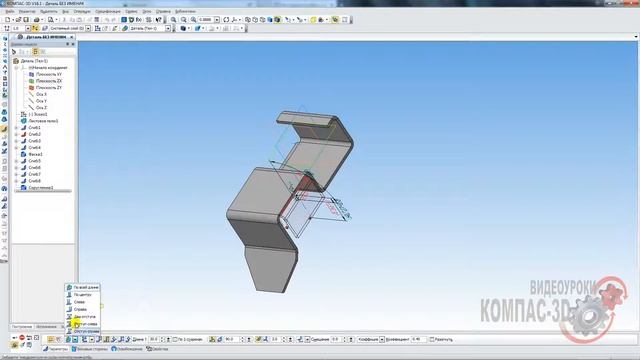
Task: Close the 'Деталь БЕЗ ИМЕНИ4' document tab
Action: click(71, 37)
